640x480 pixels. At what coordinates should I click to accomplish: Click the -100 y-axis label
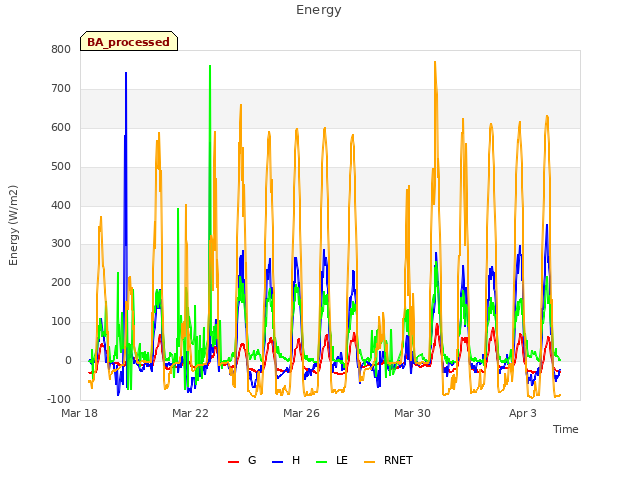click(x=59, y=399)
